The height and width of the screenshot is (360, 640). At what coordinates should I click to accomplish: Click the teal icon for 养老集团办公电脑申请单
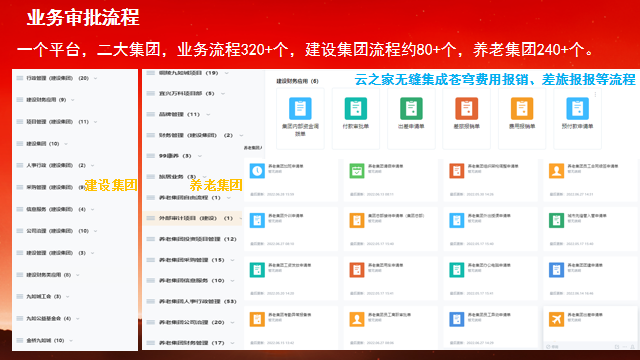click(457, 270)
